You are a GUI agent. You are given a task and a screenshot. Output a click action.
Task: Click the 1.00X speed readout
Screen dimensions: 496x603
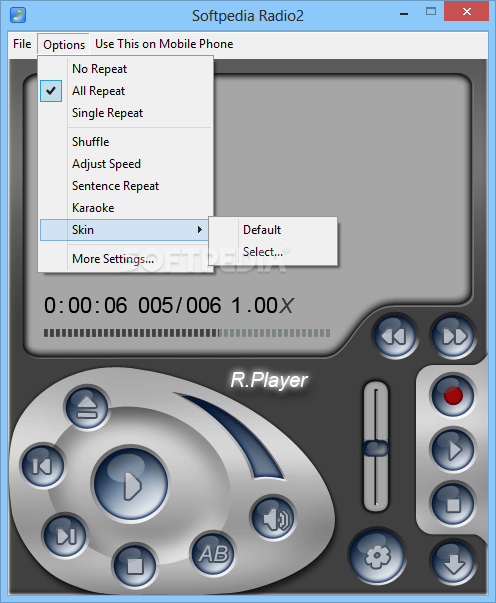click(262, 305)
